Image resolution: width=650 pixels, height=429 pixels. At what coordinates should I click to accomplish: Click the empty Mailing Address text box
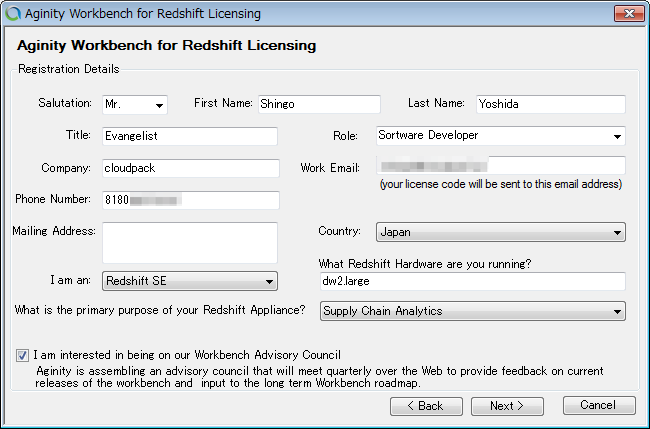(x=190, y=242)
